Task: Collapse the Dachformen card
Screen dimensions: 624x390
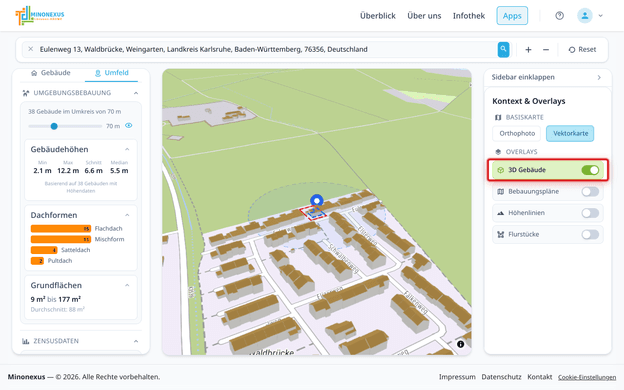Action: click(x=127, y=215)
